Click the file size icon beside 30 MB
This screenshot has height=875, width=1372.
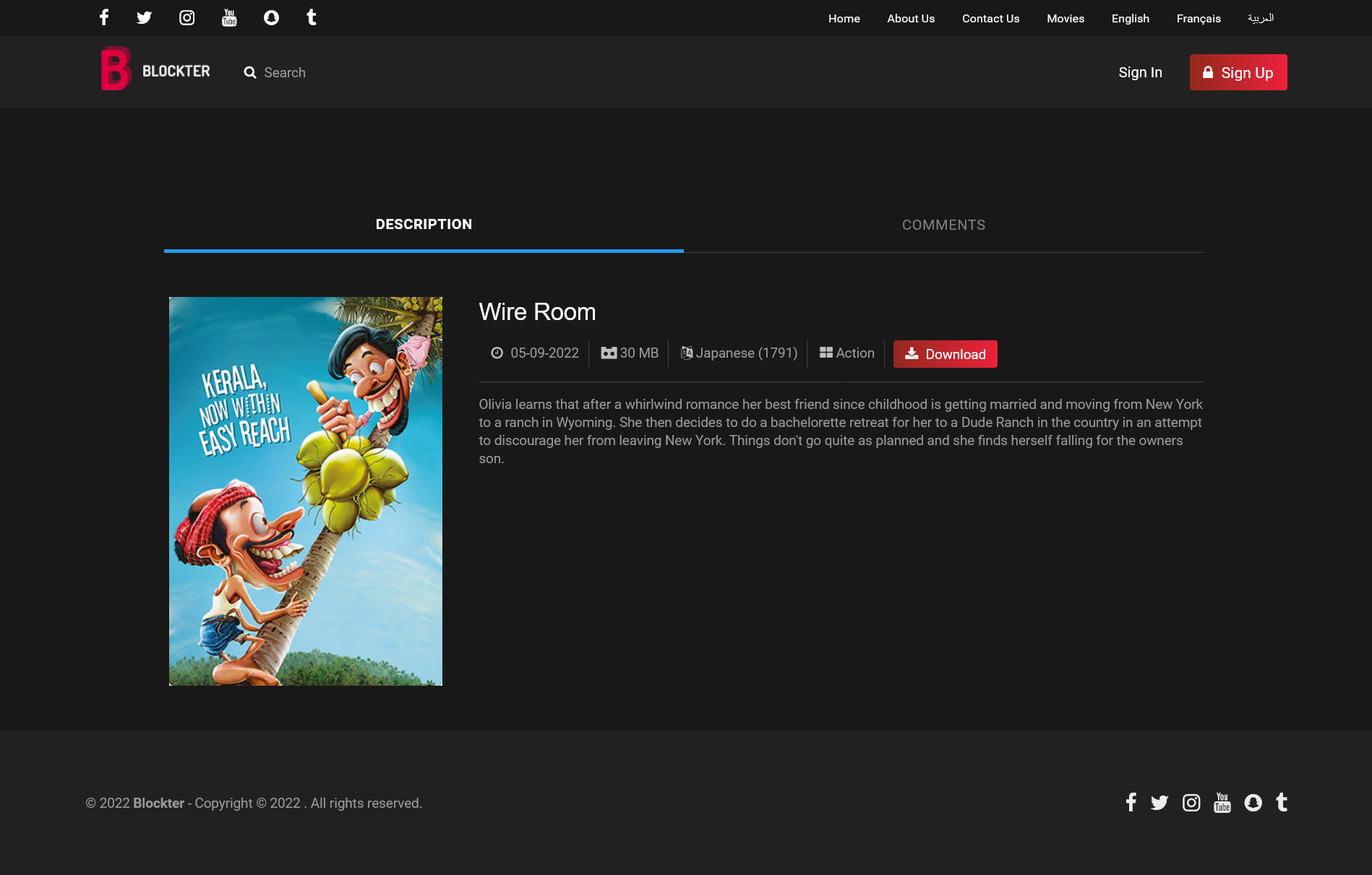pyautogui.click(x=609, y=353)
